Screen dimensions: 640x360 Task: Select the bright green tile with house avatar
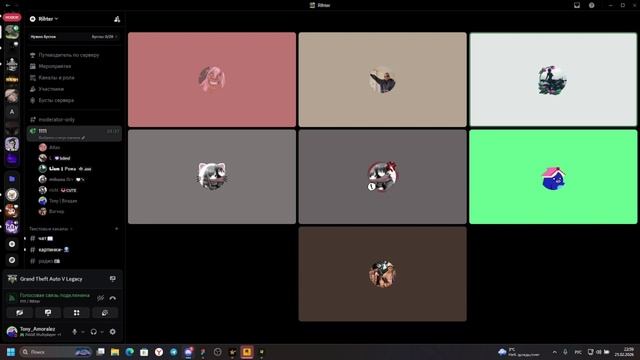click(553, 177)
